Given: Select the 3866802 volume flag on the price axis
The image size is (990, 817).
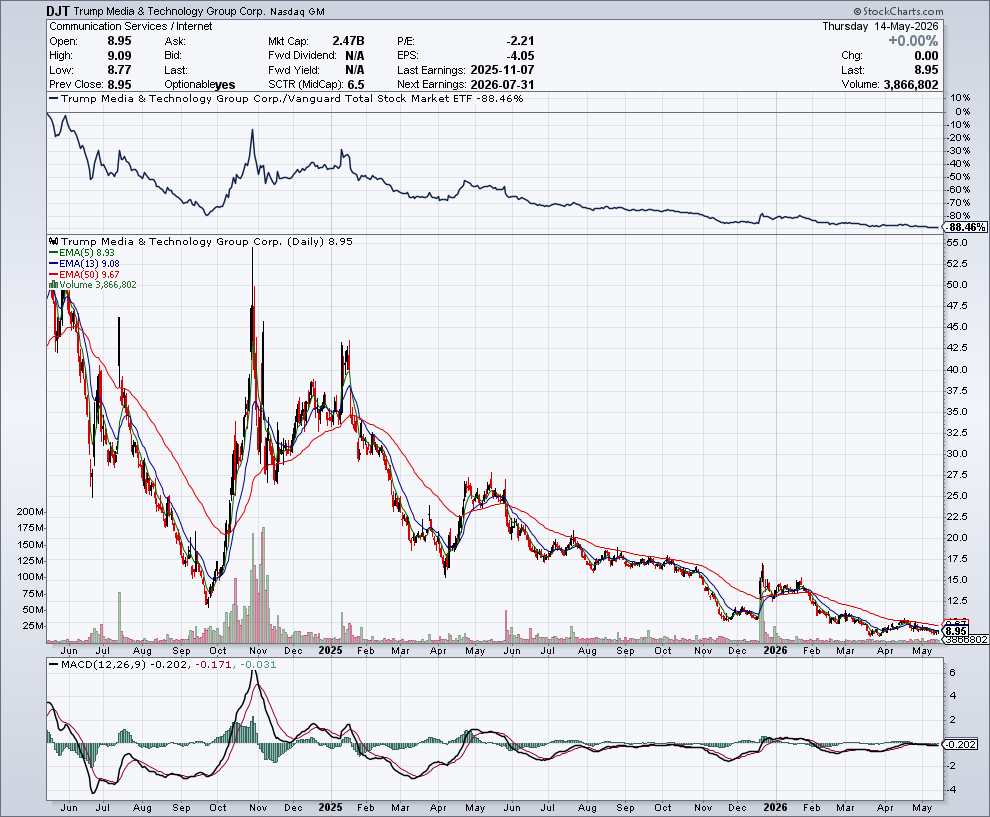Looking at the screenshot, I should (x=966, y=640).
